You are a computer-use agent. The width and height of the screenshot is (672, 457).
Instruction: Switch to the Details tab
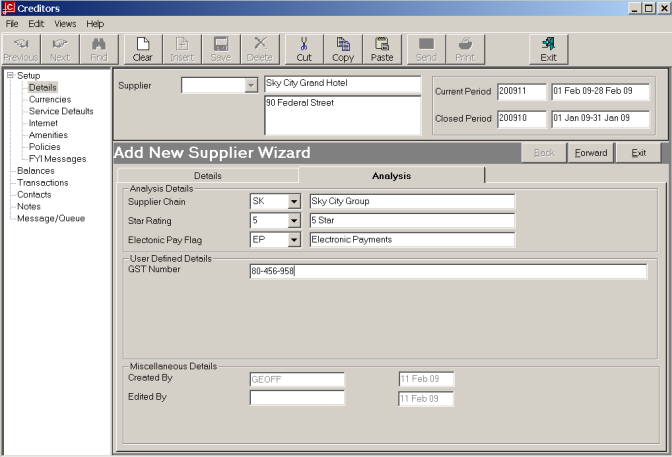point(207,176)
